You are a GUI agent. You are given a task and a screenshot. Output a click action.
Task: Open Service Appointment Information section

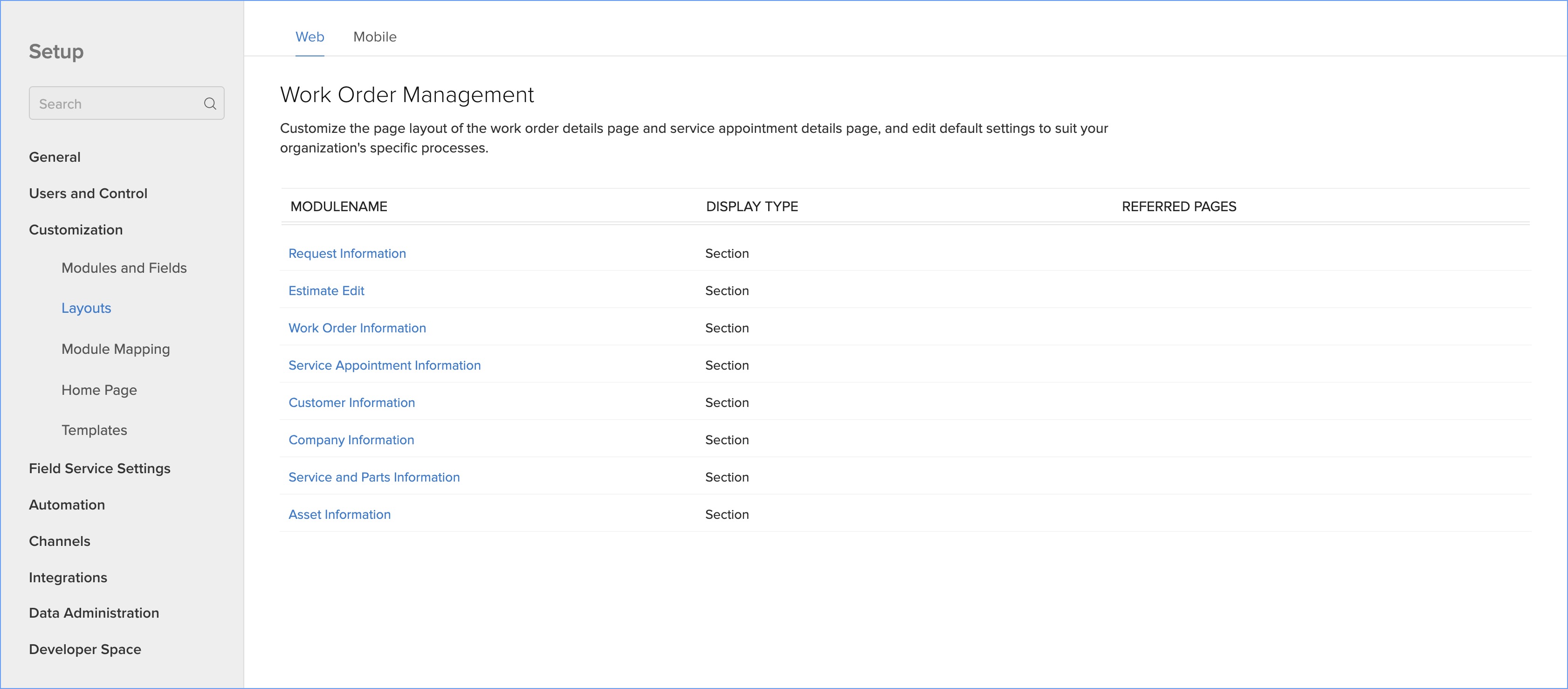385,365
